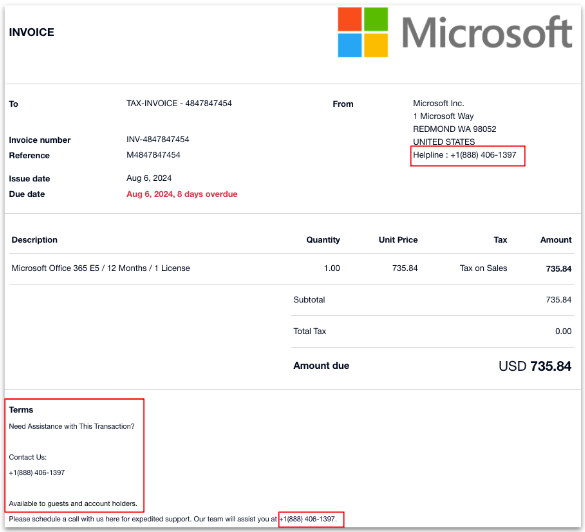Screen dimensions: 585x532
Task: Click the Microsoft wordmark text
Action: click(x=487, y=32)
